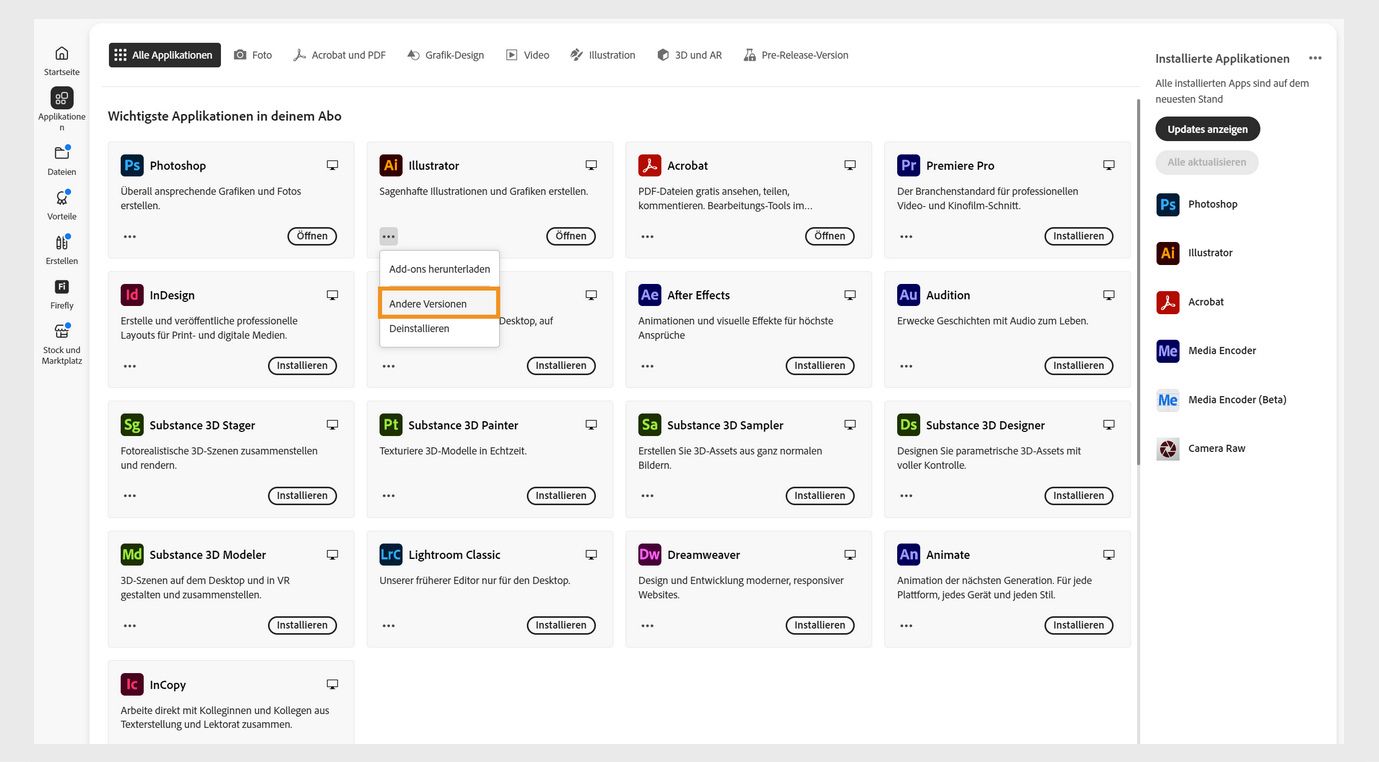Image resolution: width=1379 pixels, height=762 pixels.
Task: Switch to the Video tab
Action: pyautogui.click(x=527, y=55)
